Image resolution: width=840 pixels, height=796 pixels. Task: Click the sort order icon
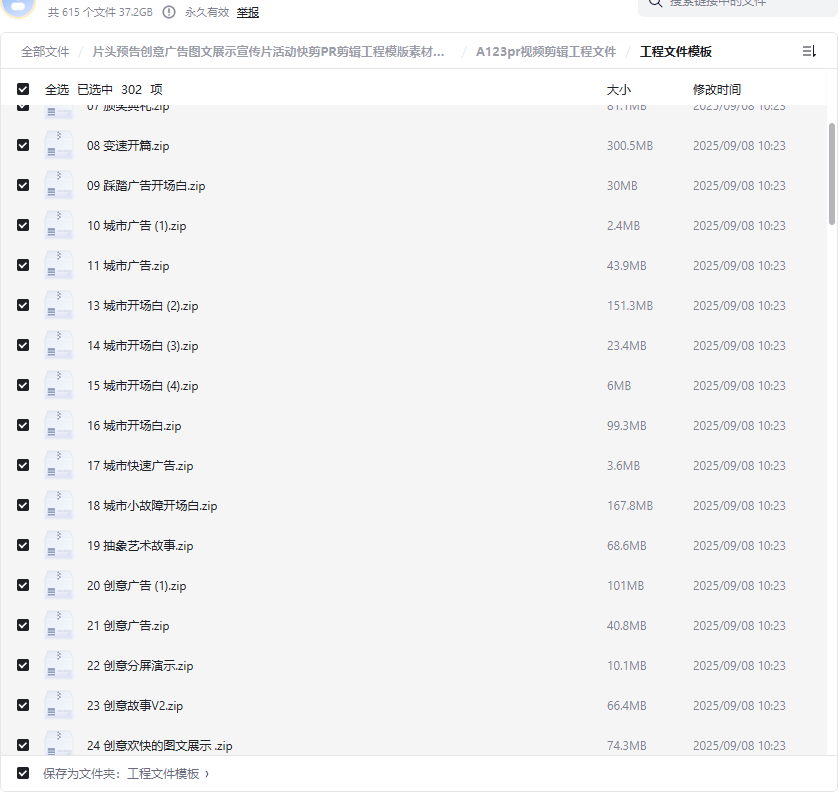[809, 51]
